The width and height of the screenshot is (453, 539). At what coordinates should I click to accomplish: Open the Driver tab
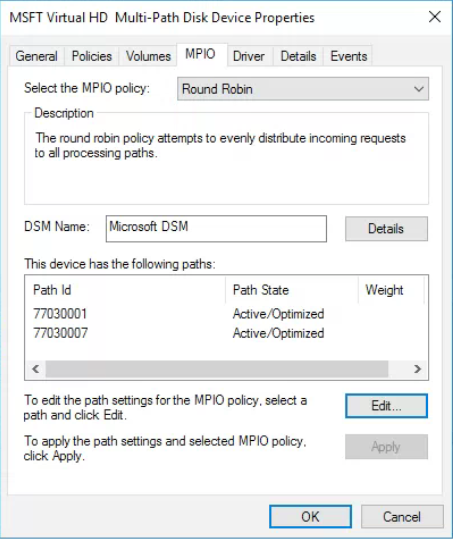tap(249, 56)
